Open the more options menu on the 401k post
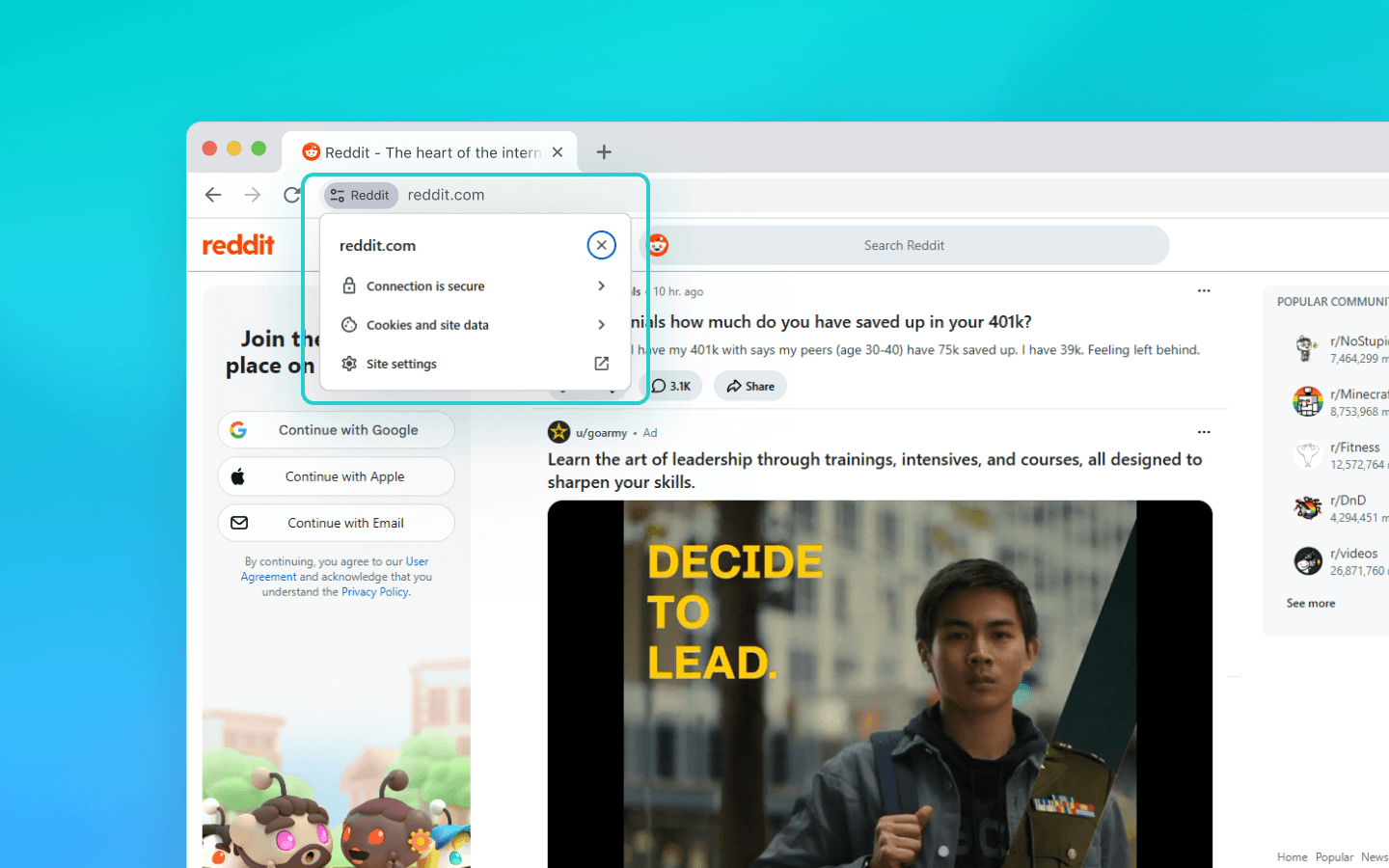The height and width of the screenshot is (868, 1389). tap(1204, 291)
